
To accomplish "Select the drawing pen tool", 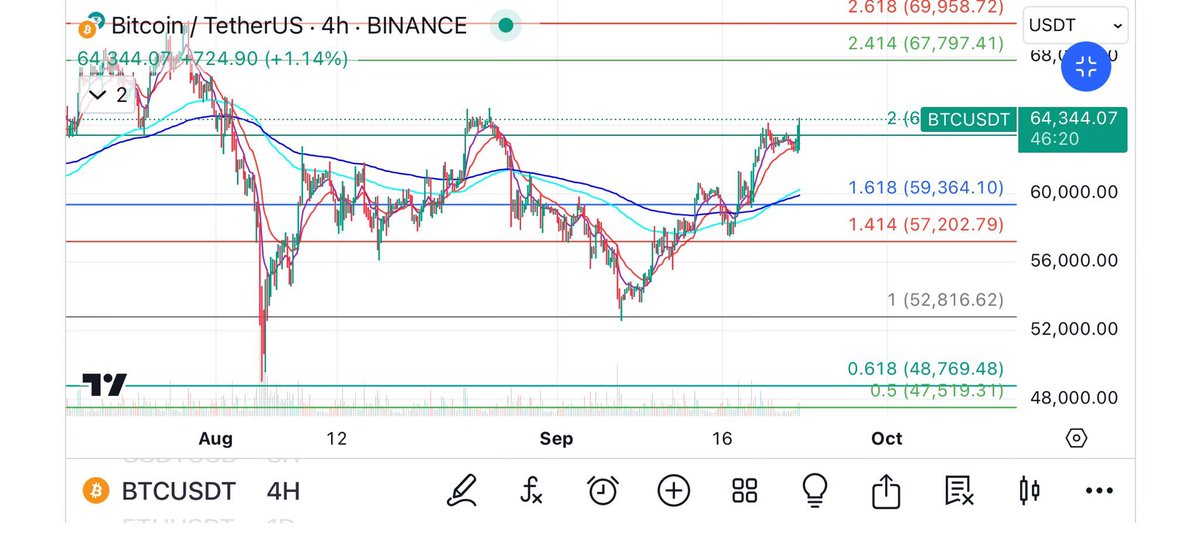I will pyautogui.click(x=461, y=490).
